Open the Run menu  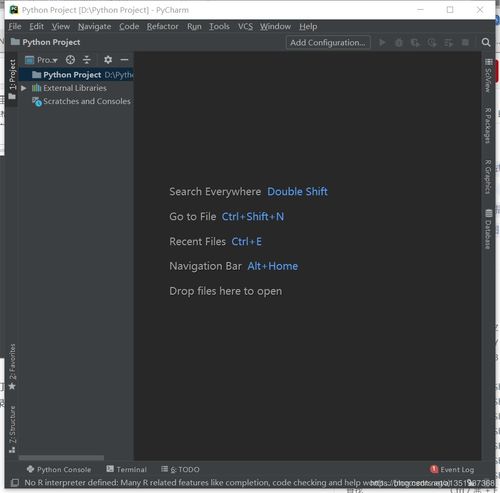pyautogui.click(x=194, y=26)
